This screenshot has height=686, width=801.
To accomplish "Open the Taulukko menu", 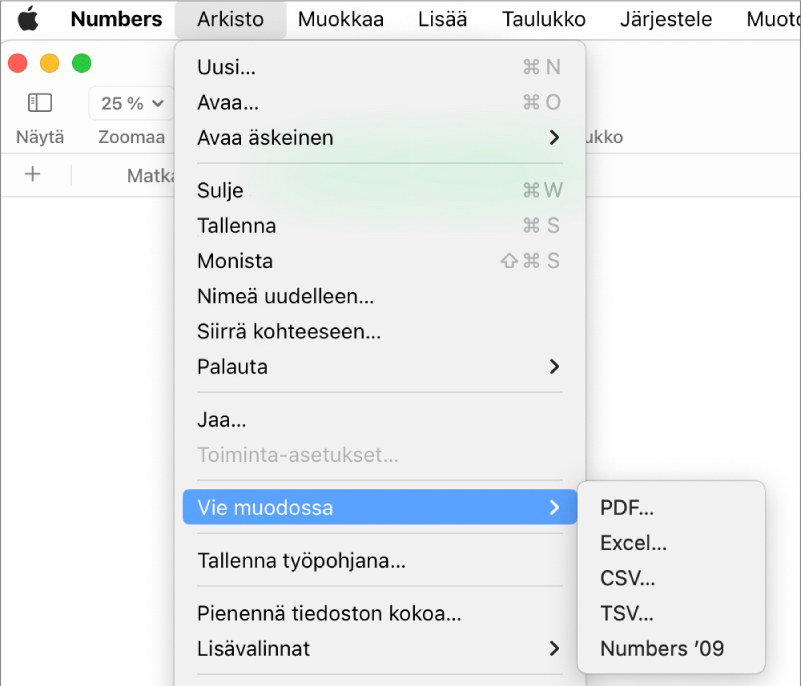I will point(544,19).
